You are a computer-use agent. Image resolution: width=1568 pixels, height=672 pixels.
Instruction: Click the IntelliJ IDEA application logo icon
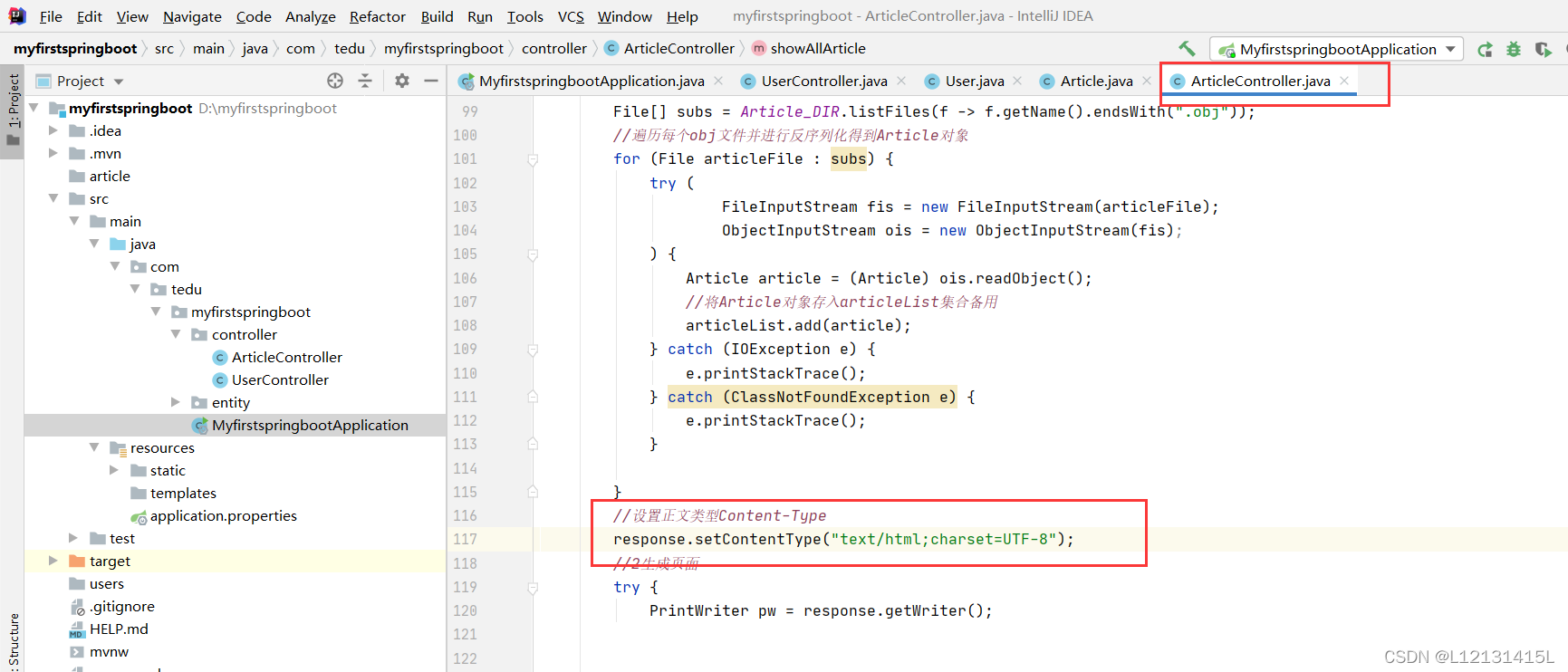(x=17, y=16)
